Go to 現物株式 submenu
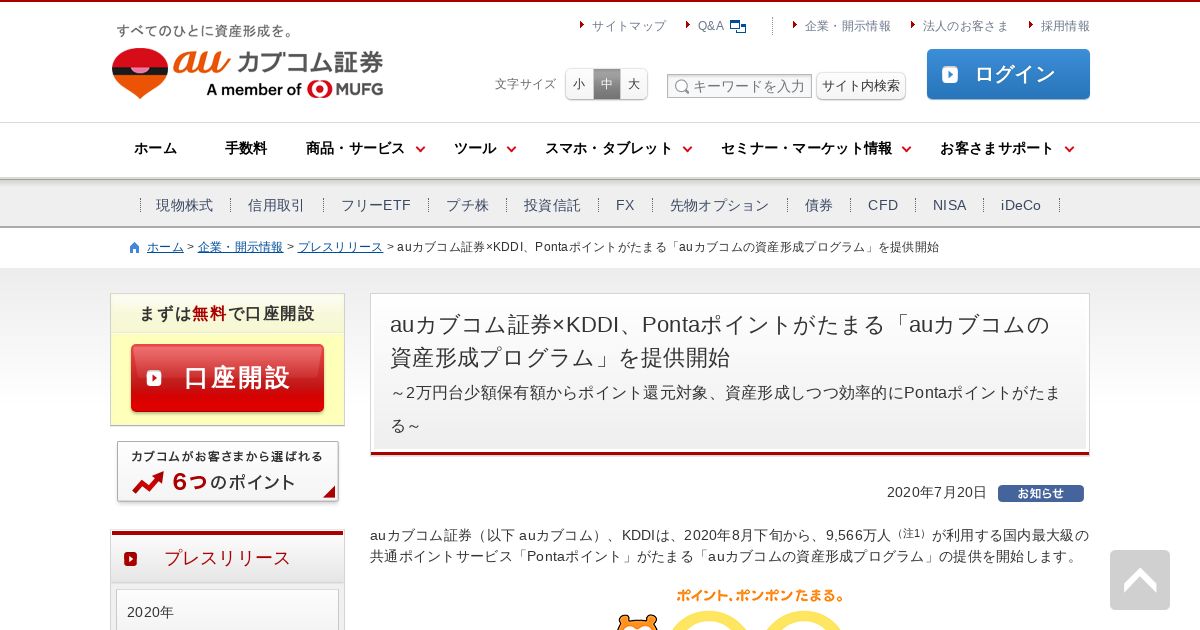The image size is (1200, 630). (x=185, y=205)
